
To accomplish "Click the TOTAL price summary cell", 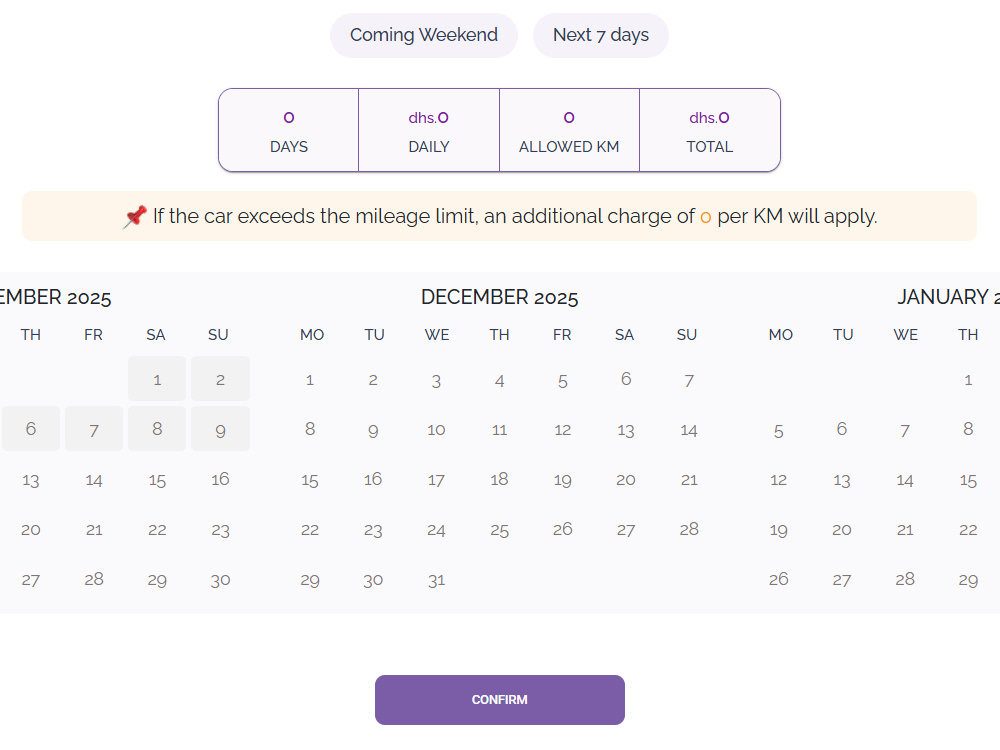I will (710, 130).
